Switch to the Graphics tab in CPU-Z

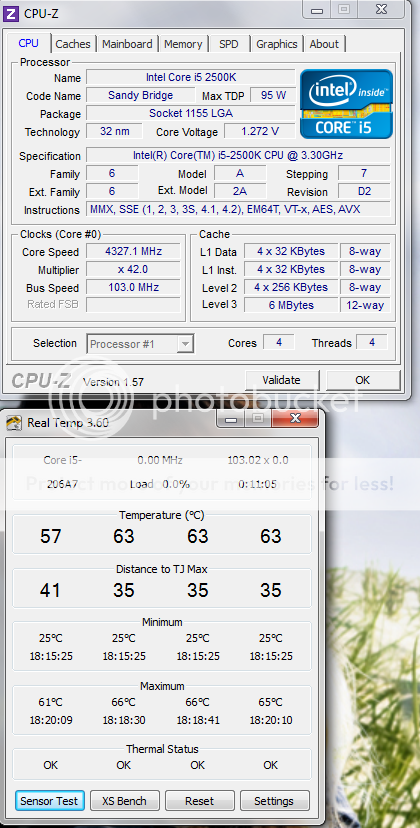point(277,44)
